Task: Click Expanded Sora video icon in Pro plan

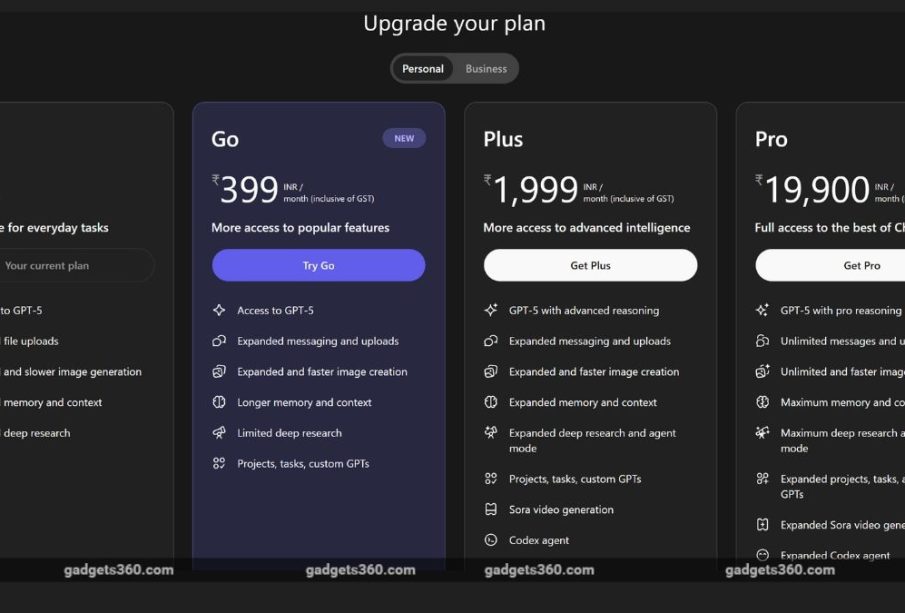Action: click(762, 525)
